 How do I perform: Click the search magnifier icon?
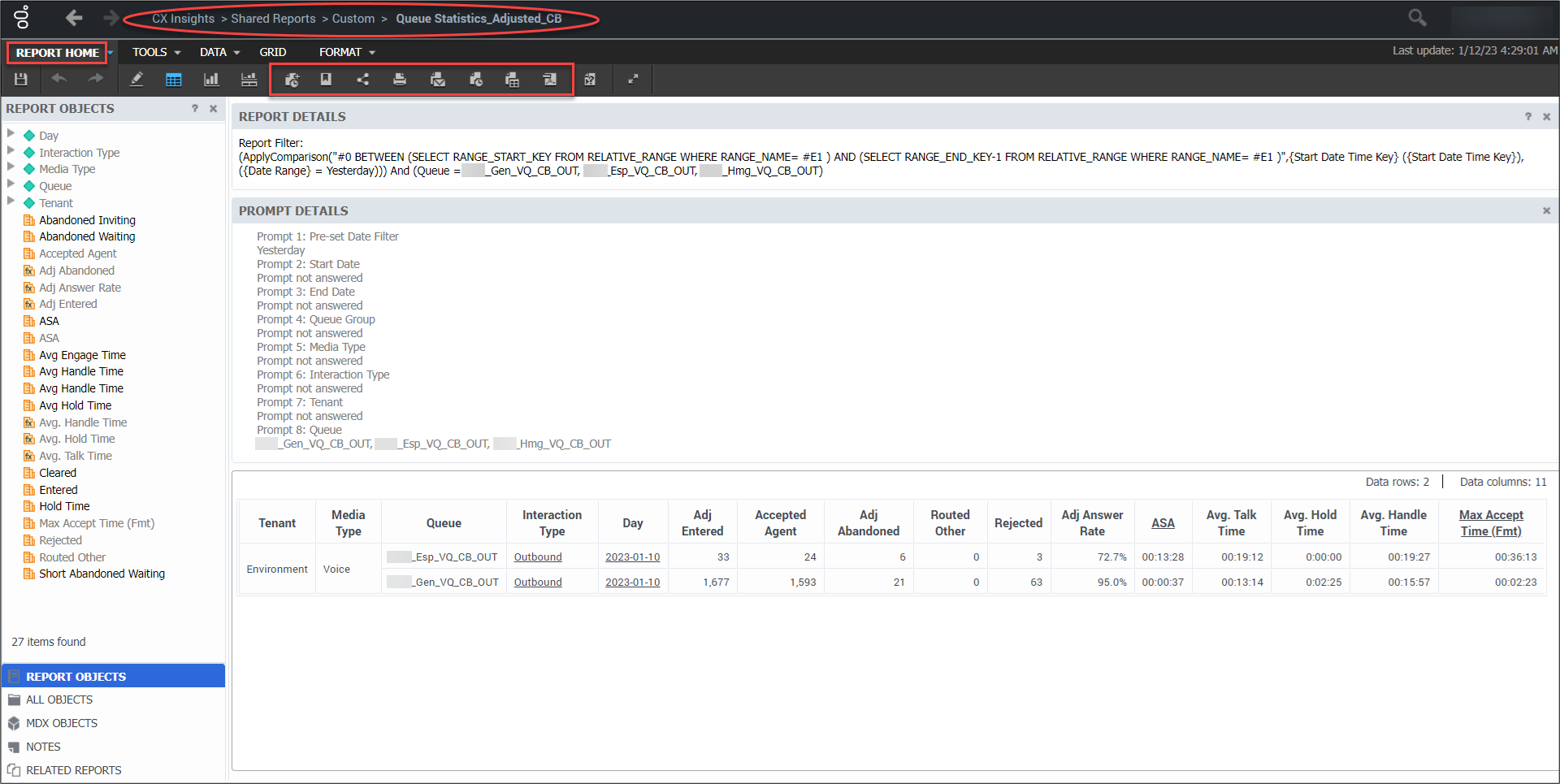[x=1417, y=18]
